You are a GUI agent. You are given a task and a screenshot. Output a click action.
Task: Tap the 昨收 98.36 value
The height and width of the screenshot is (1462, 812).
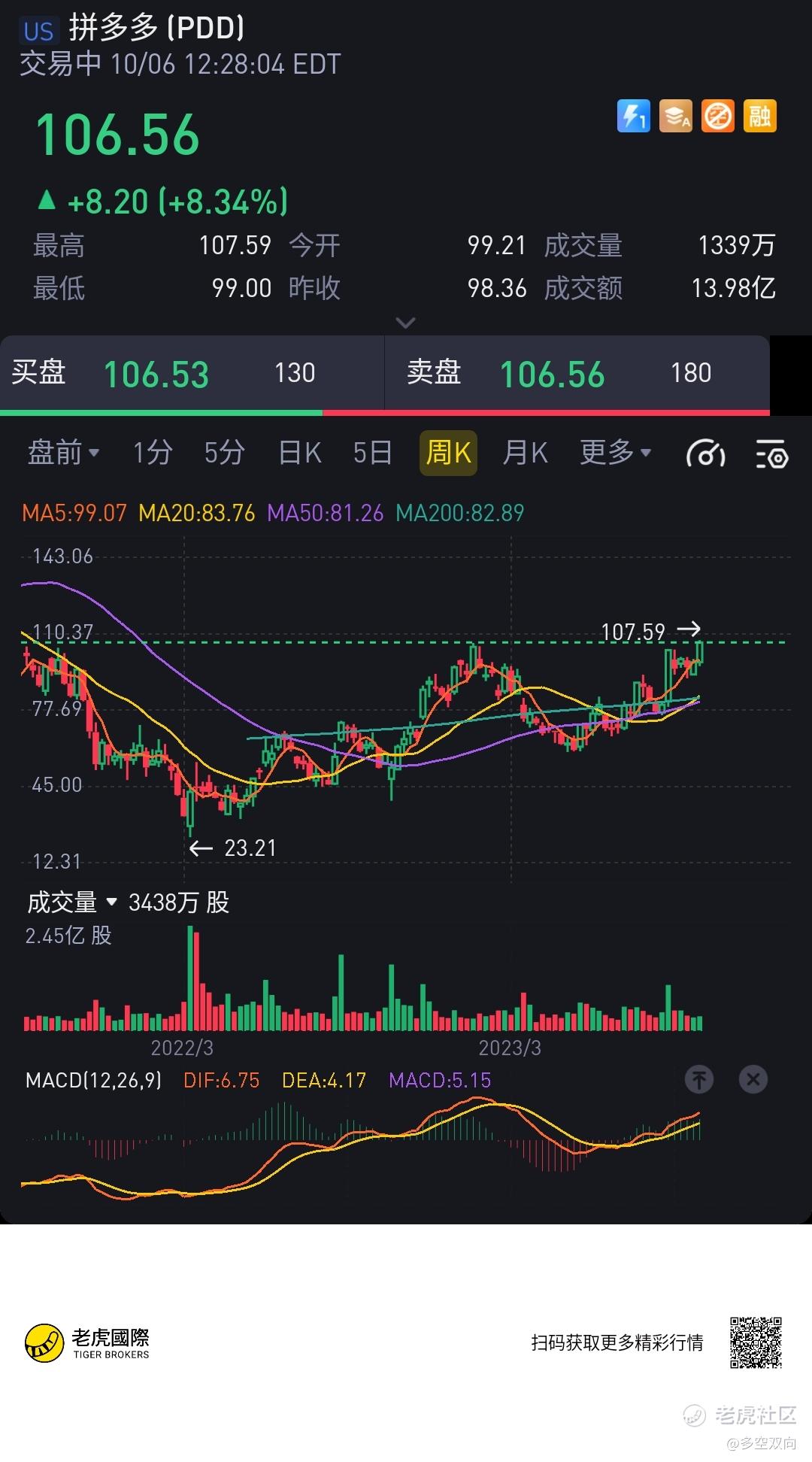click(x=497, y=288)
